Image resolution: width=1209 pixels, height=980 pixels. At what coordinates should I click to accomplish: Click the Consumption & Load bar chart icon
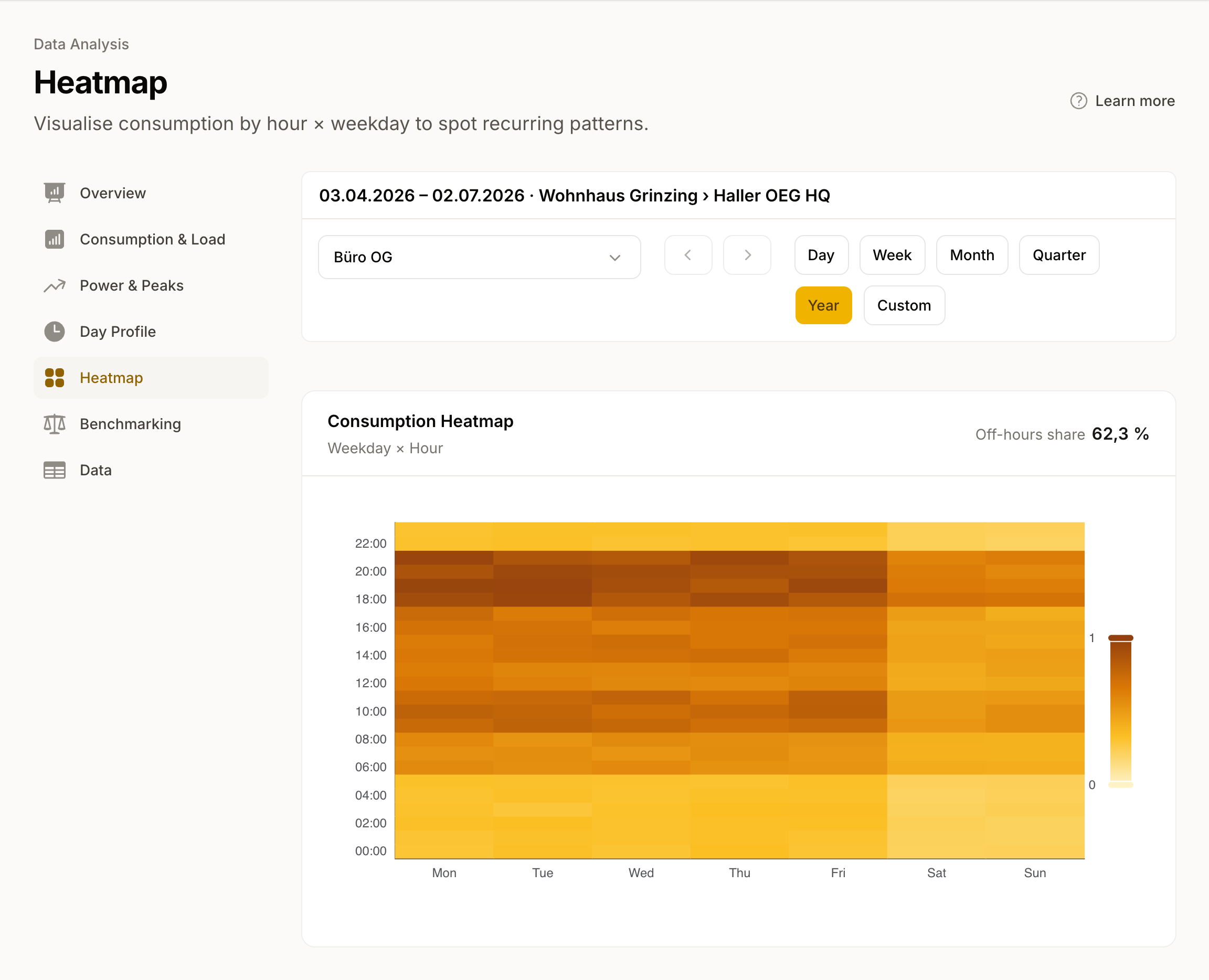coord(54,239)
